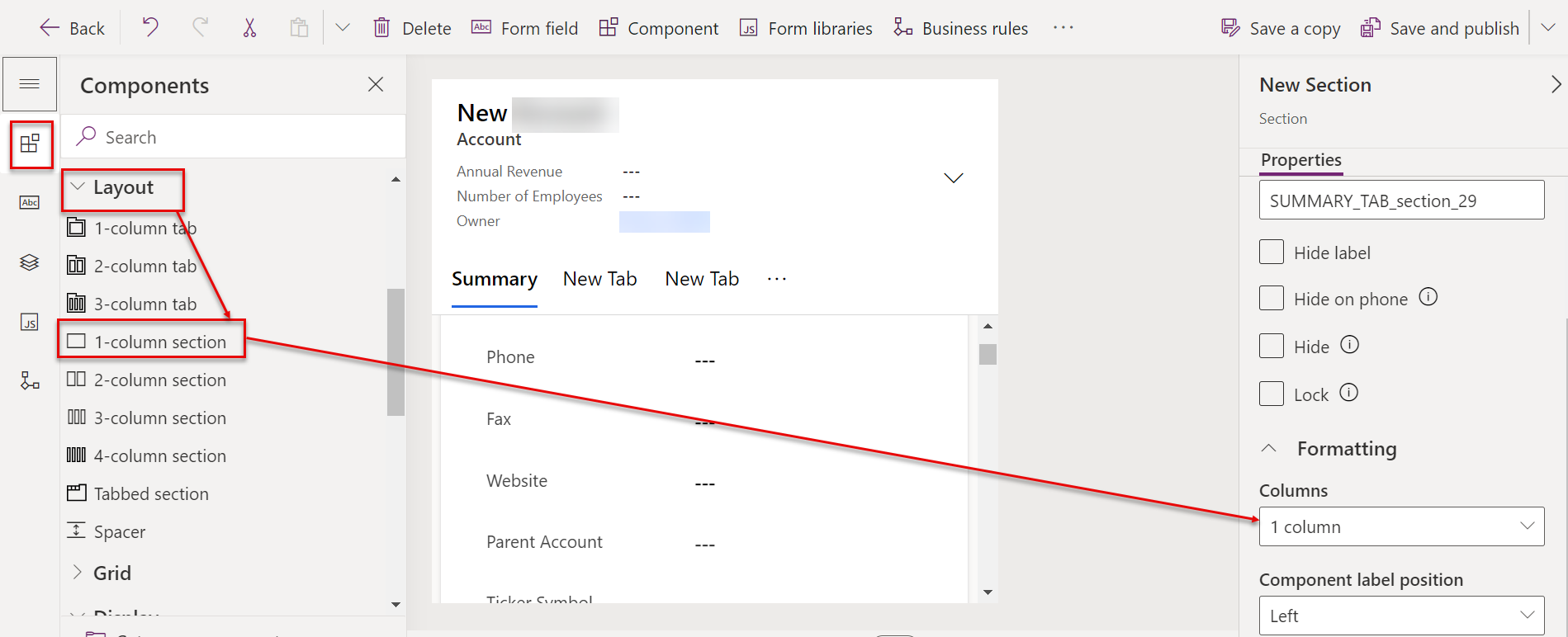Check the Hide on phone checkbox

pos(1272,298)
